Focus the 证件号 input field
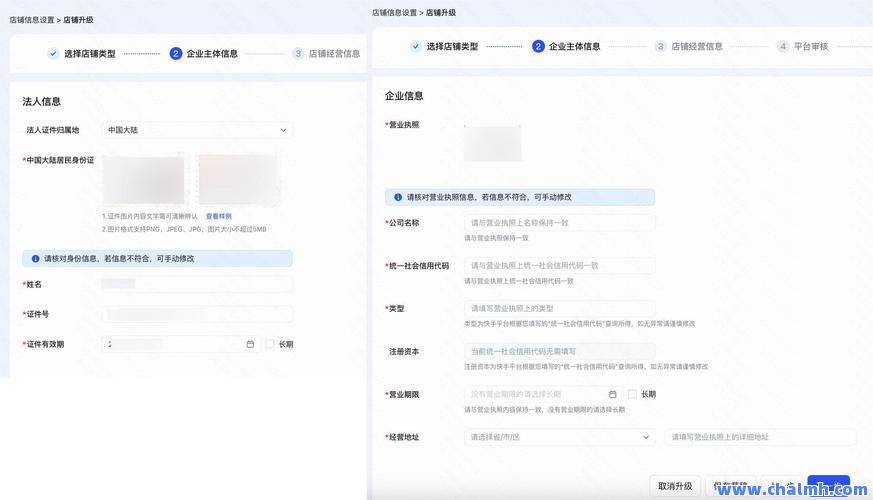Image resolution: width=873 pixels, height=500 pixels. tap(198, 314)
